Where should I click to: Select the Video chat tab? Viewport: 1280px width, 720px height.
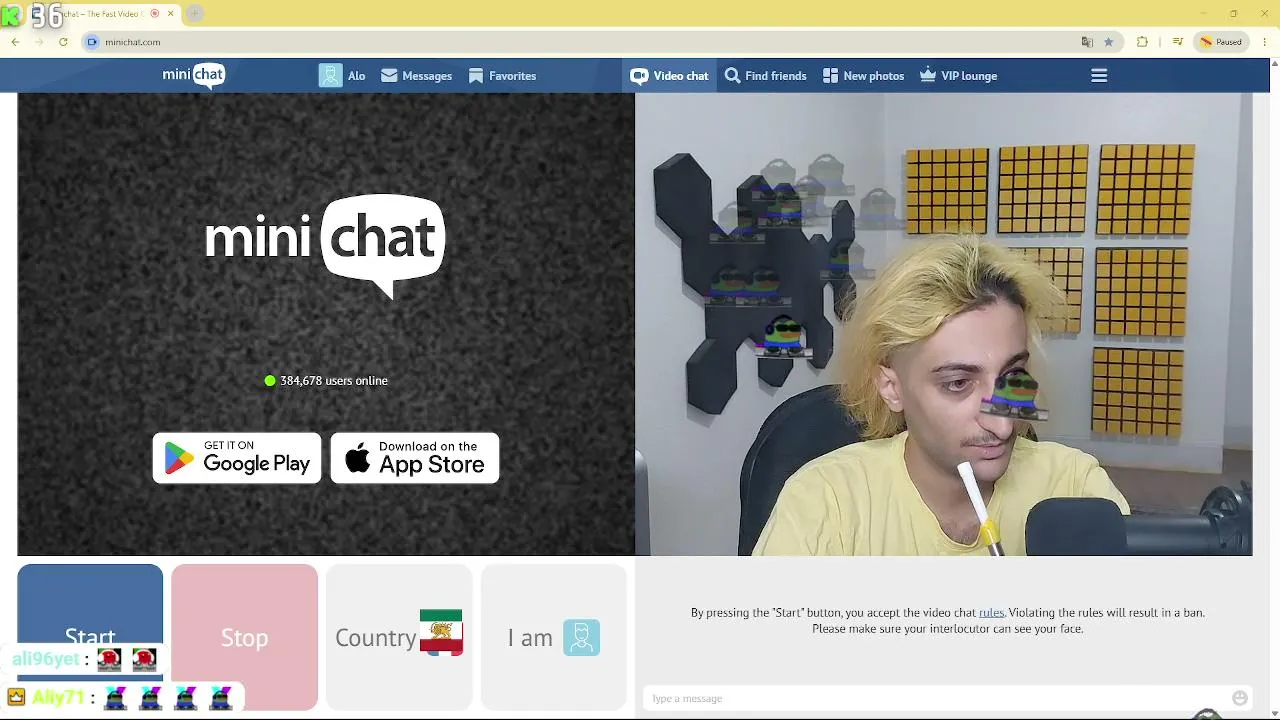(669, 76)
